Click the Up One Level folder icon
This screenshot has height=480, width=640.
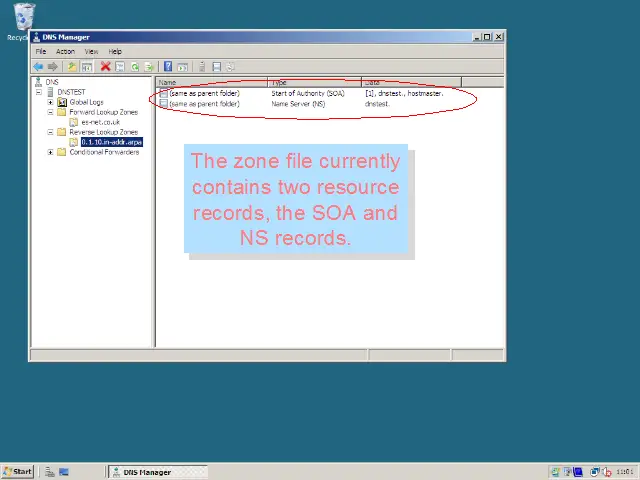coord(72,67)
